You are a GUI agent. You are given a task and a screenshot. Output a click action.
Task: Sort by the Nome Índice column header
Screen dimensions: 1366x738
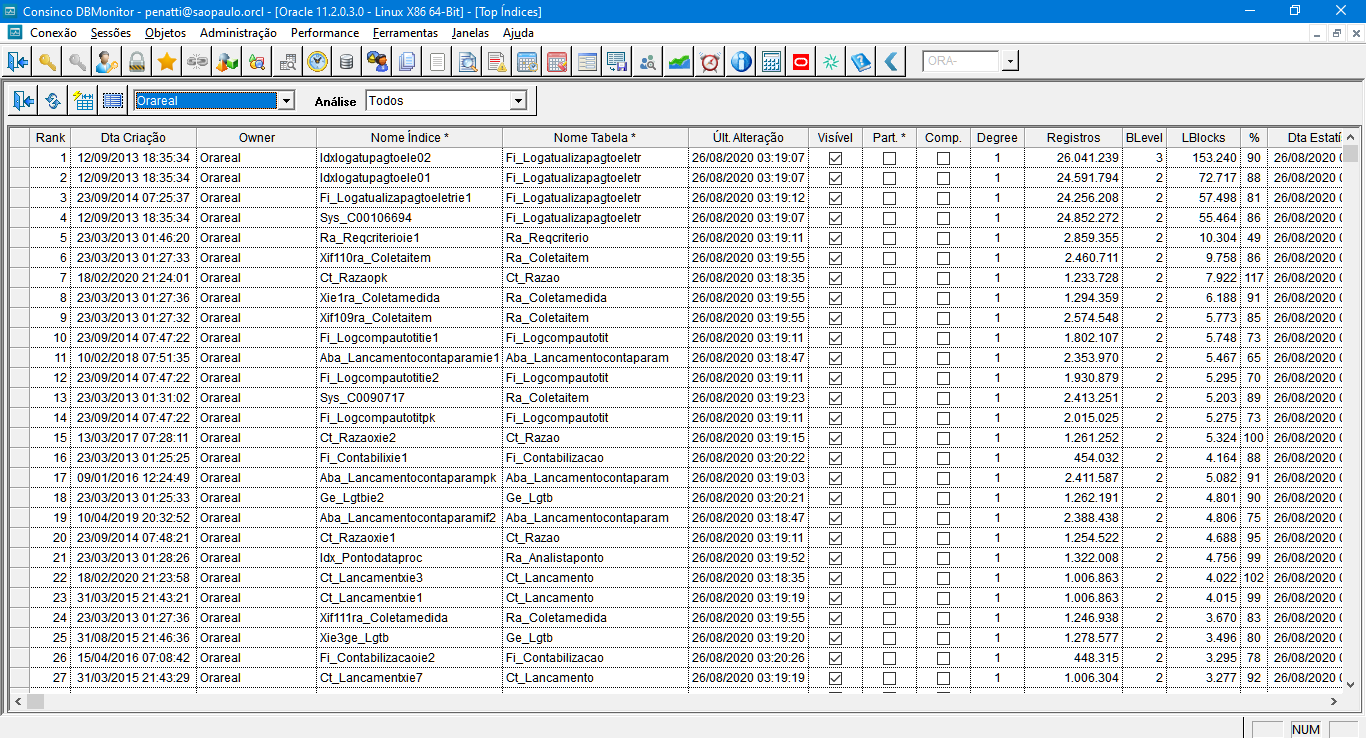pyautogui.click(x=409, y=138)
